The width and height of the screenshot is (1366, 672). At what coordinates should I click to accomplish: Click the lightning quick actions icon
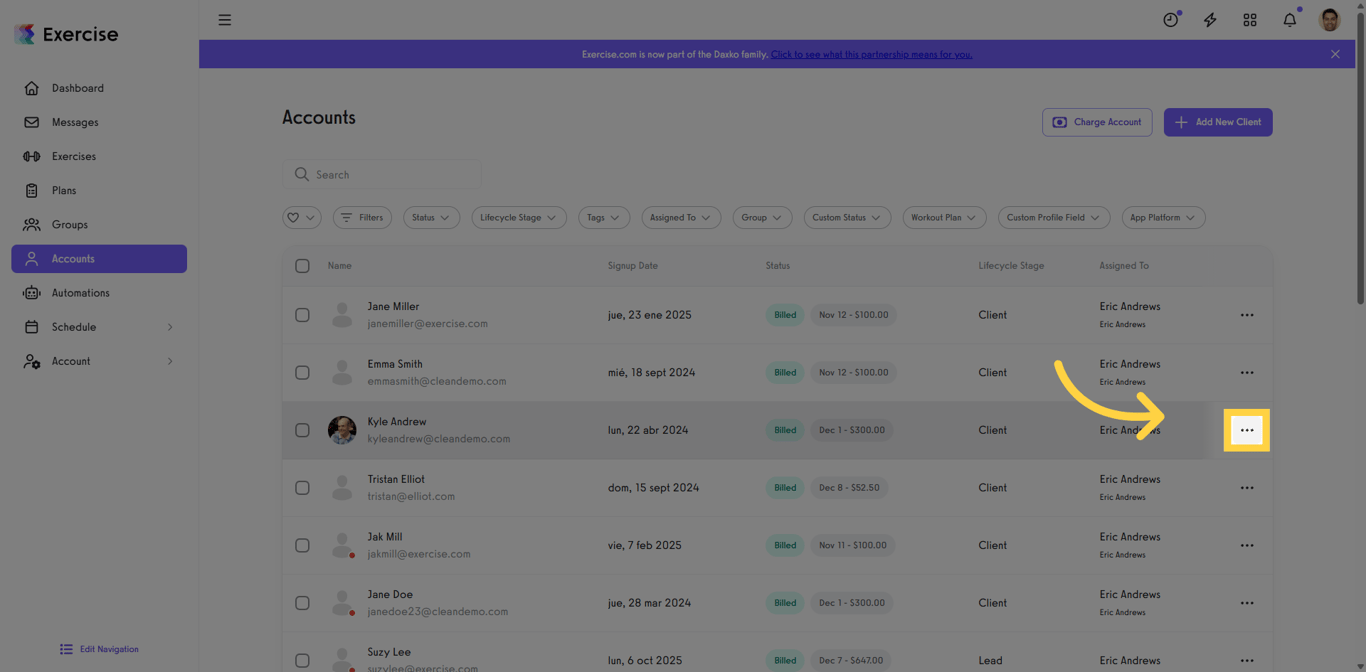(1210, 19)
